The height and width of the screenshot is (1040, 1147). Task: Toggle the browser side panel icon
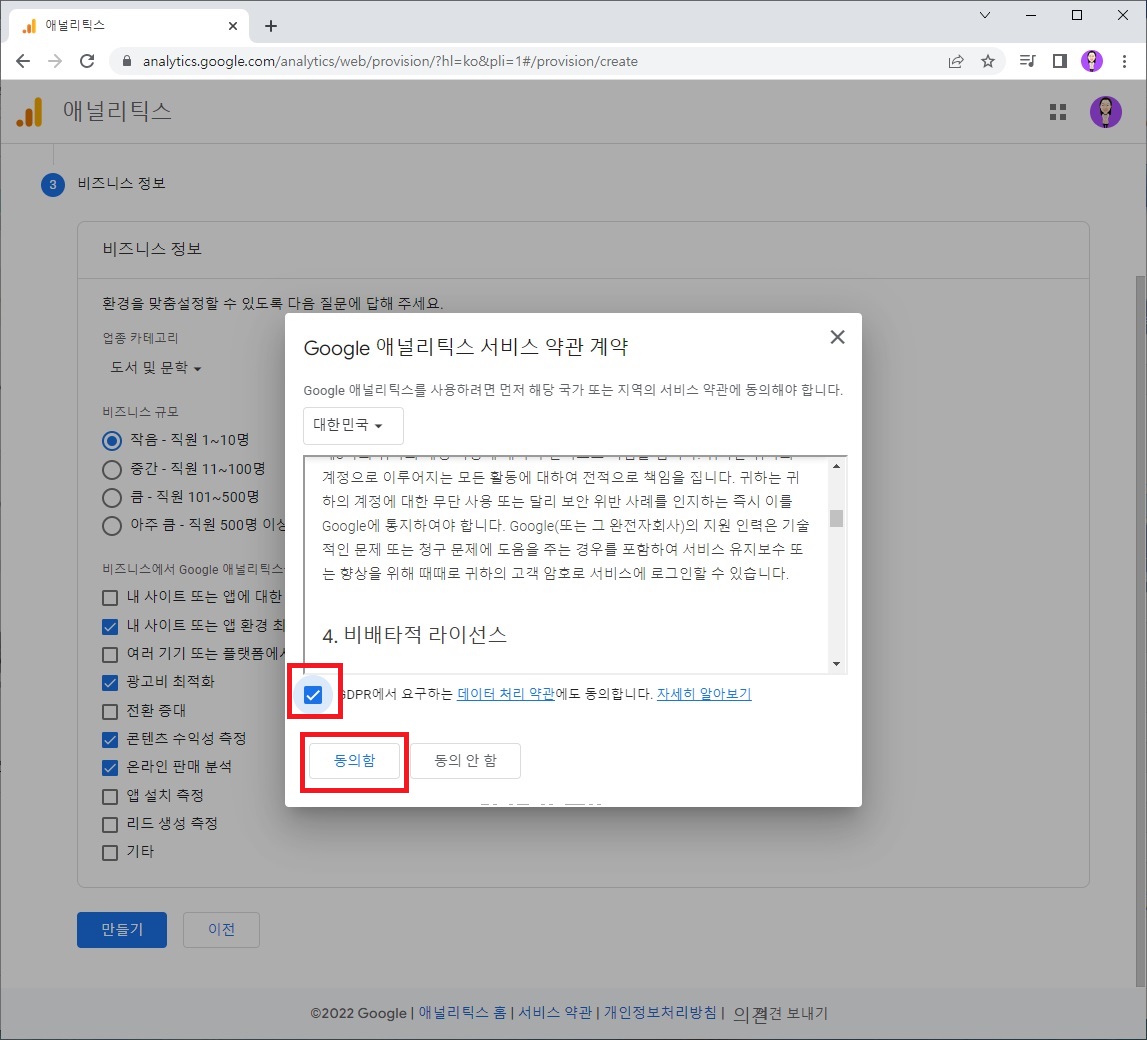[1059, 61]
